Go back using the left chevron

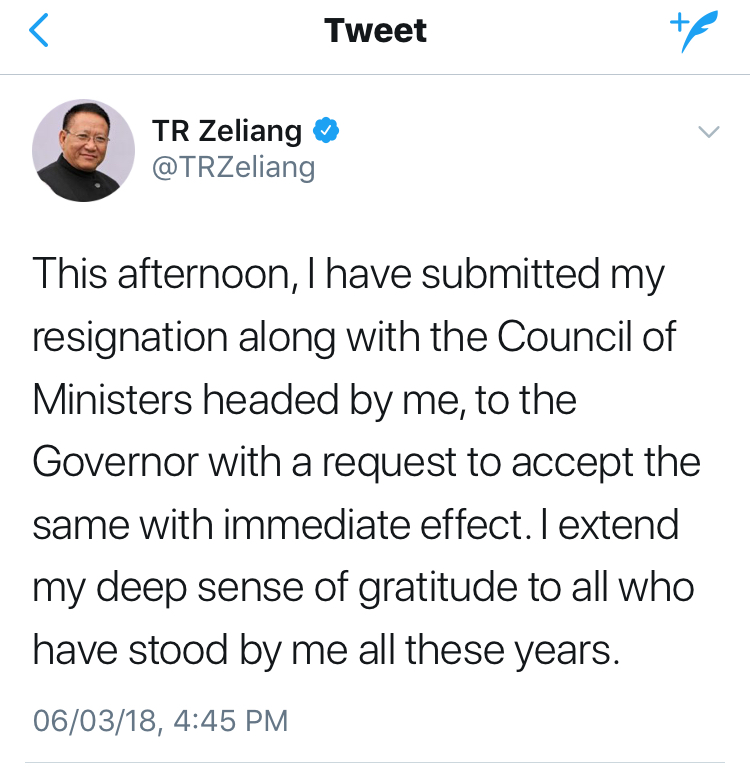click(x=39, y=32)
